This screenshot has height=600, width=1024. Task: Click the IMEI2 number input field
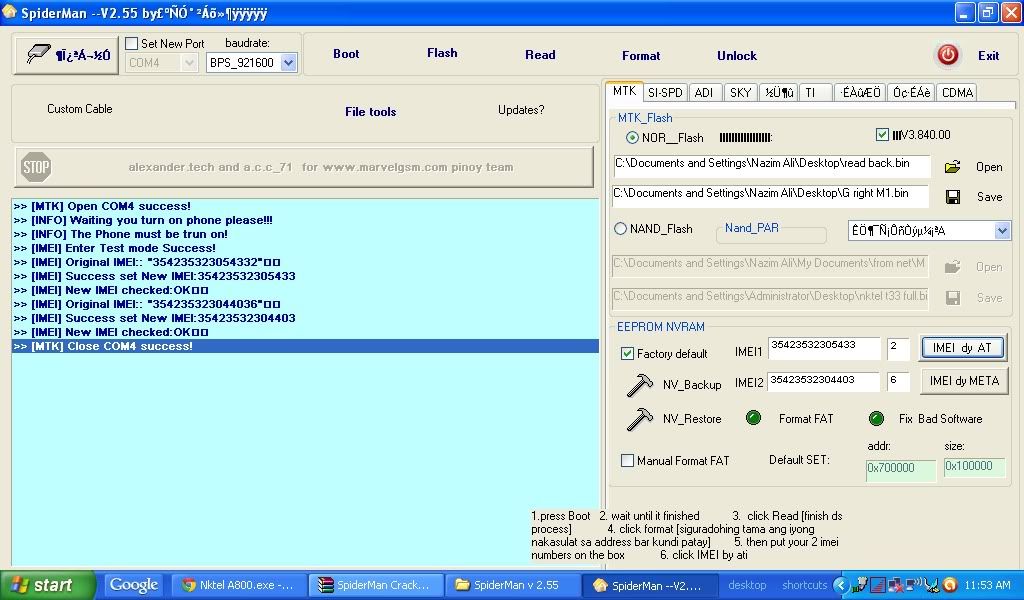point(823,381)
